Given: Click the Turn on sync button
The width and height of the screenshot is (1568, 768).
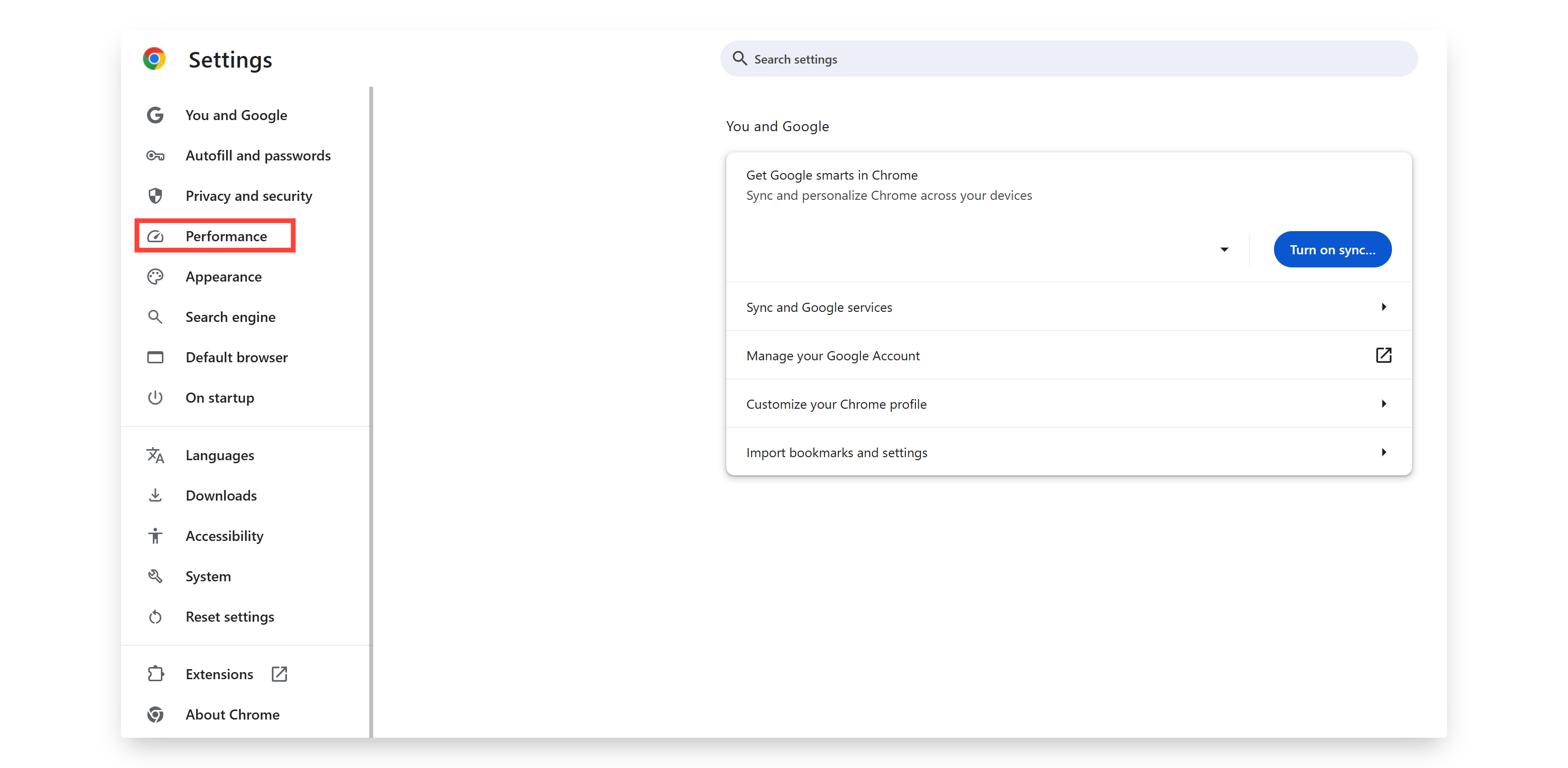Looking at the screenshot, I should pyautogui.click(x=1332, y=250).
